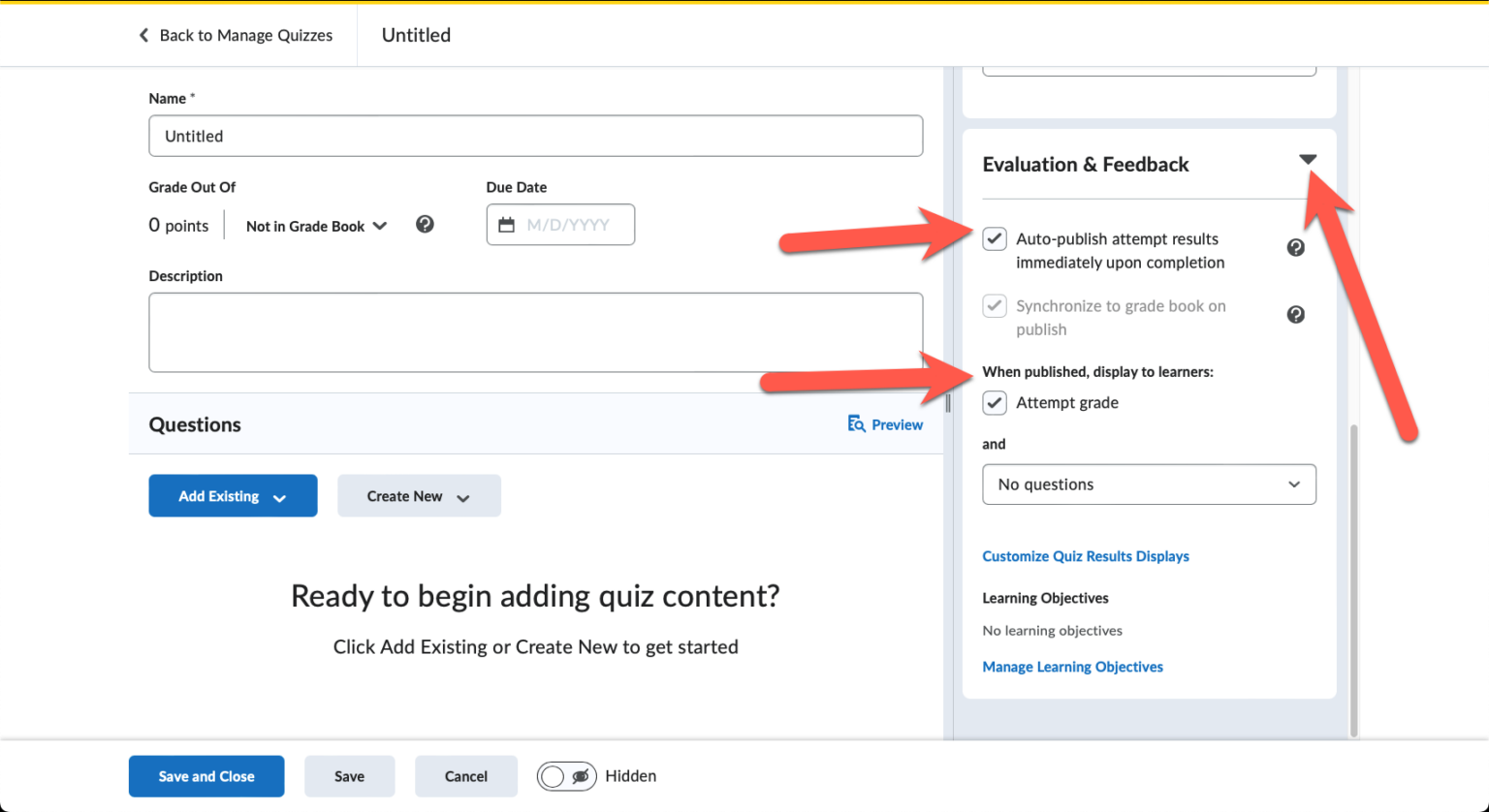Enable the Hidden toggle
The image size is (1489, 812).
point(566,775)
